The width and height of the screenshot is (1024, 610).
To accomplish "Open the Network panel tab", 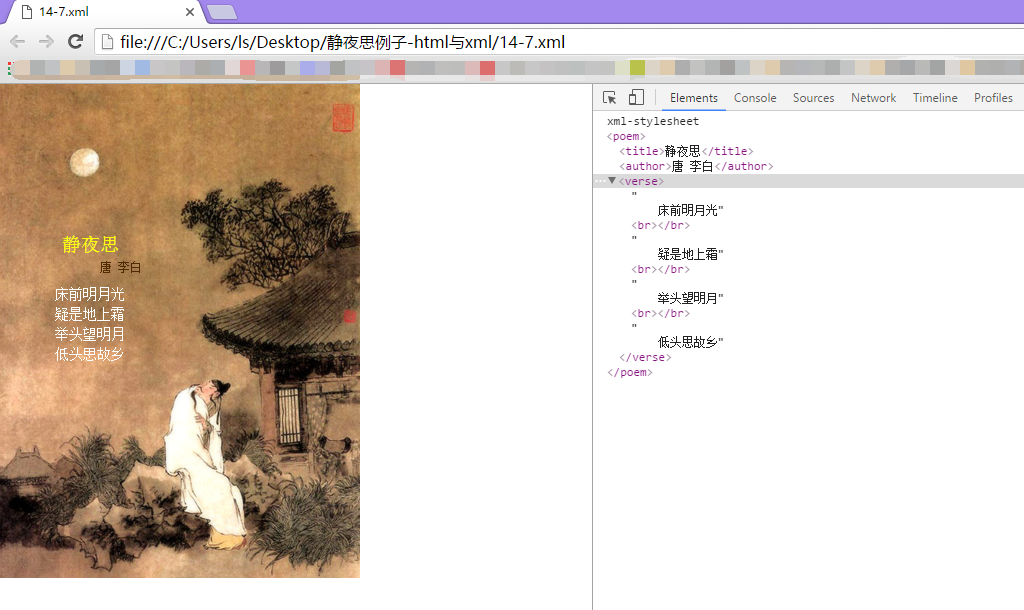I will click(873, 97).
